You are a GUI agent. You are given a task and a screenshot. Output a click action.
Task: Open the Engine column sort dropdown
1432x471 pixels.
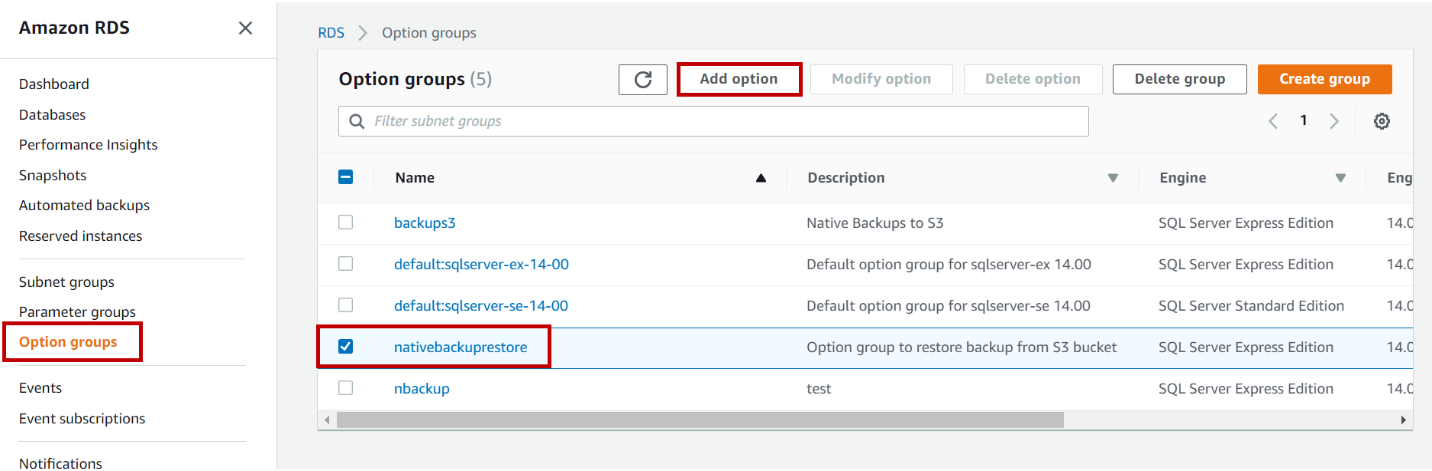tap(1340, 178)
